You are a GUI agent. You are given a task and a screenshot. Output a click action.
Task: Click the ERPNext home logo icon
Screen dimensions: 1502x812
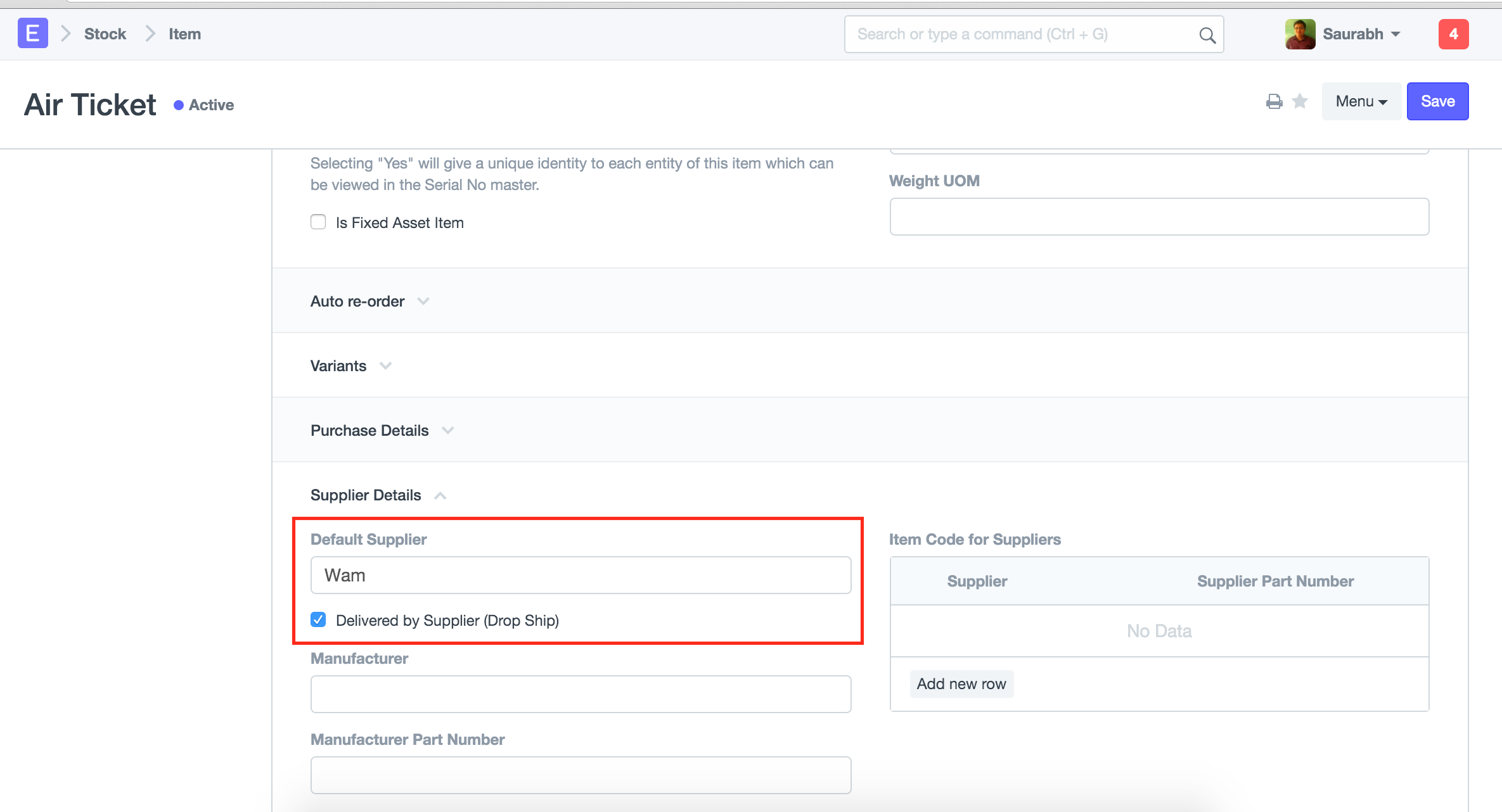pos(32,34)
